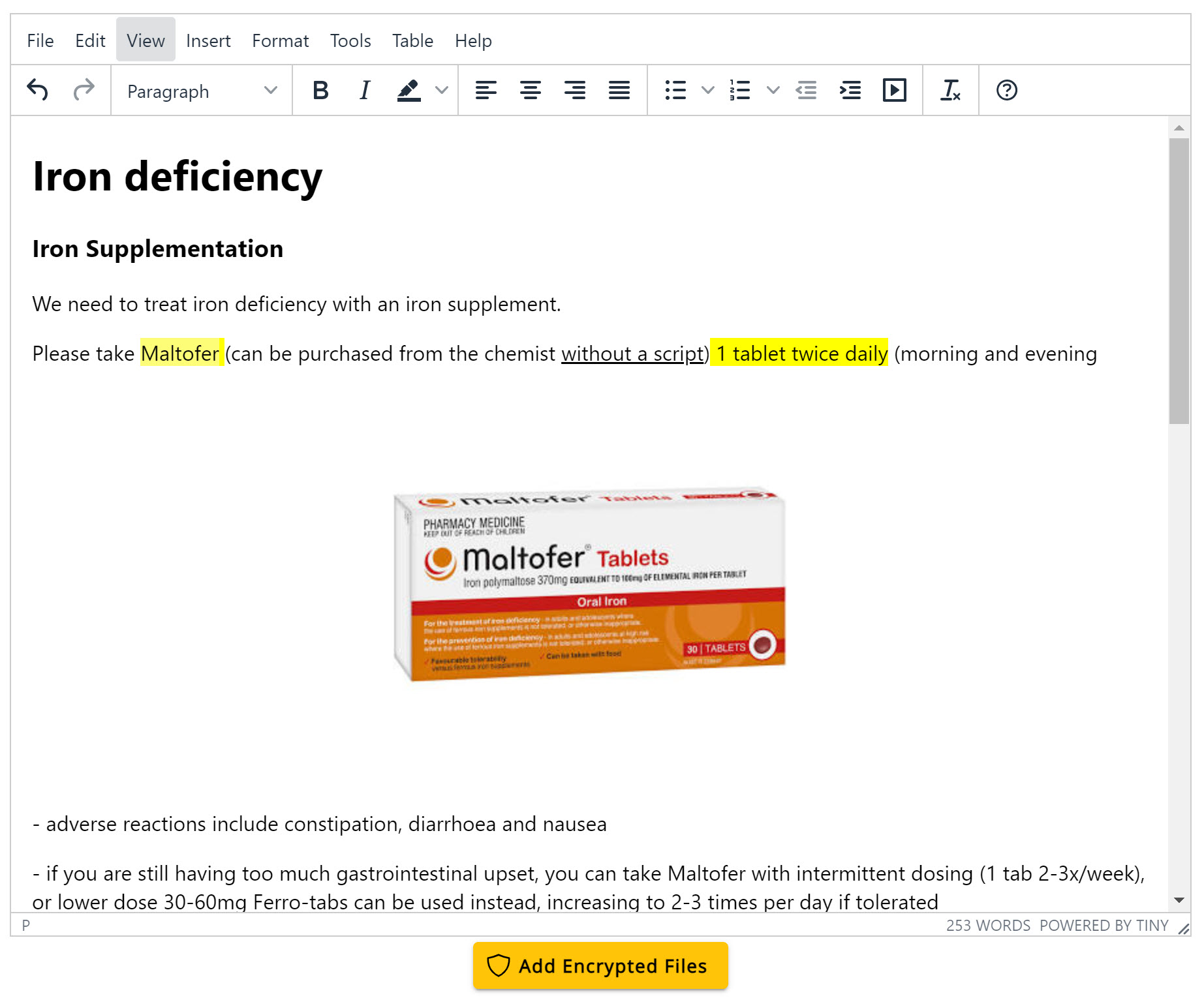
Task: Clear formatting from selection
Action: coord(951,90)
